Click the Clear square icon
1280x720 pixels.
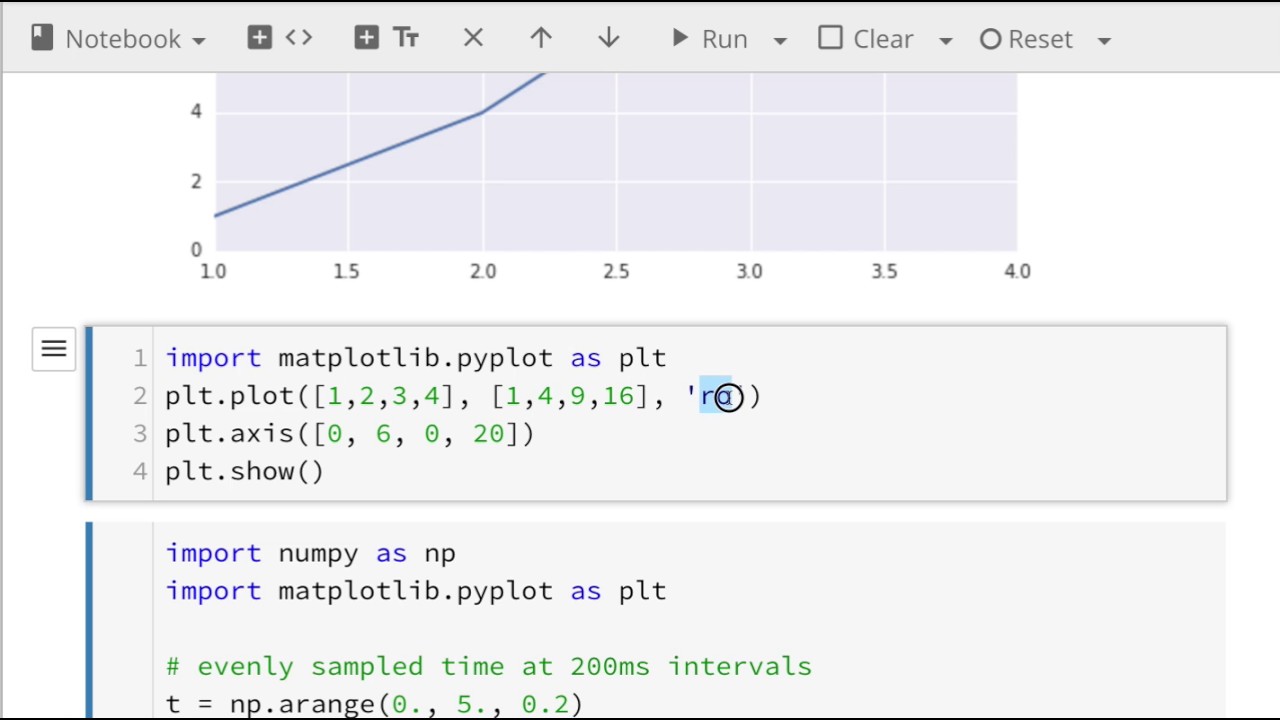[830, 39]
